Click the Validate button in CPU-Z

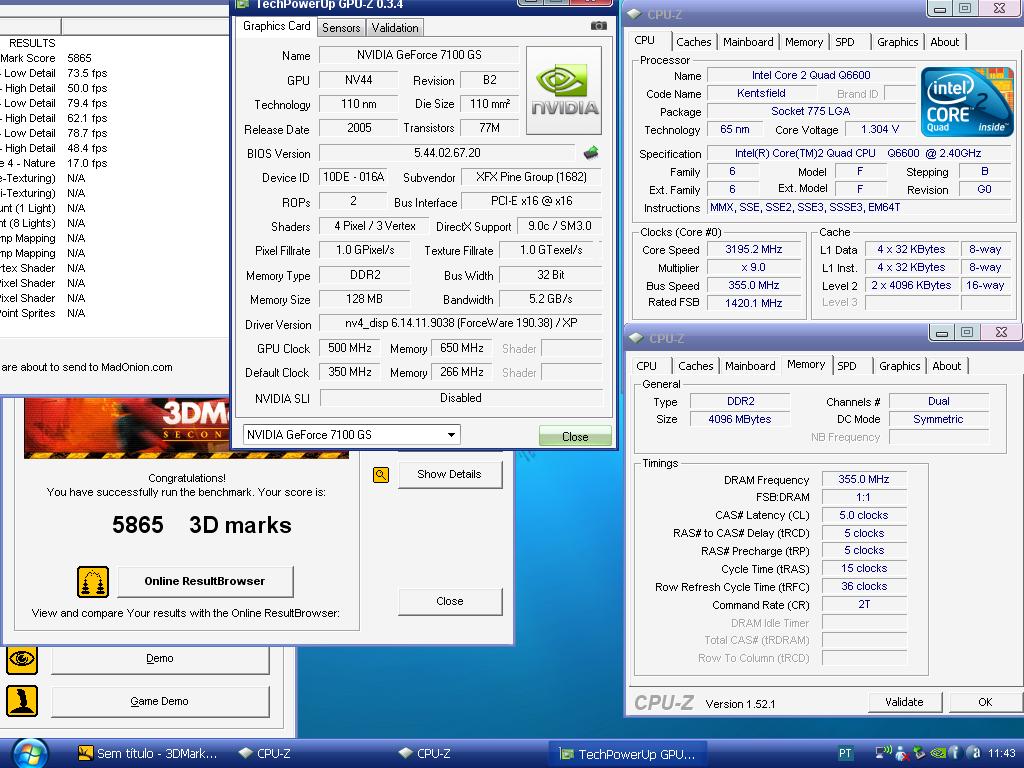(904, 702)
